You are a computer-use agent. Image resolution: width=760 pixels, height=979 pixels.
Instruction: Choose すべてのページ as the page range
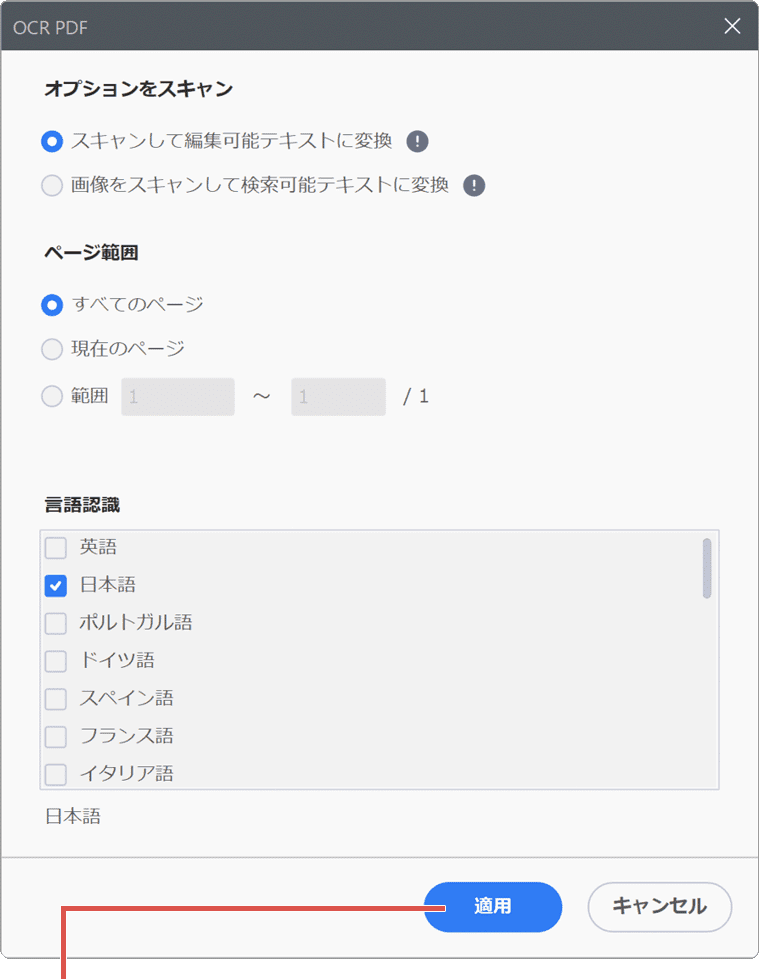click(x=52, y=305)
